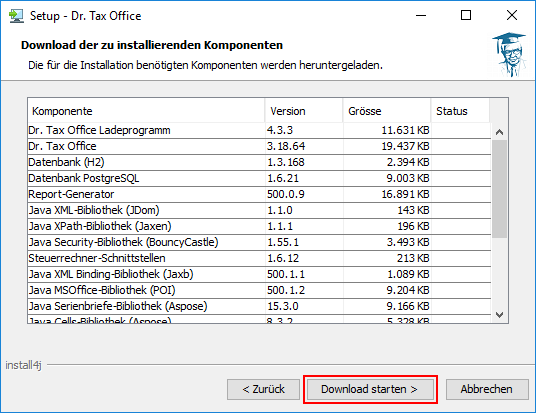Click version 1.6.12 cell

pyautogui.click(x=304, y=258)
